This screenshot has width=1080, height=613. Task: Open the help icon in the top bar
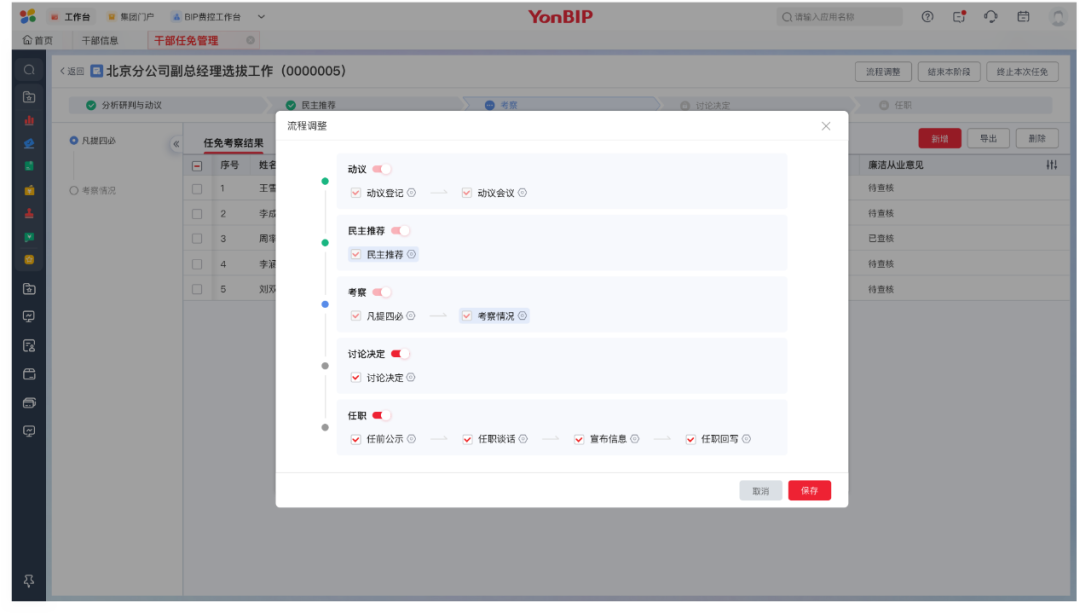point(927,16)
